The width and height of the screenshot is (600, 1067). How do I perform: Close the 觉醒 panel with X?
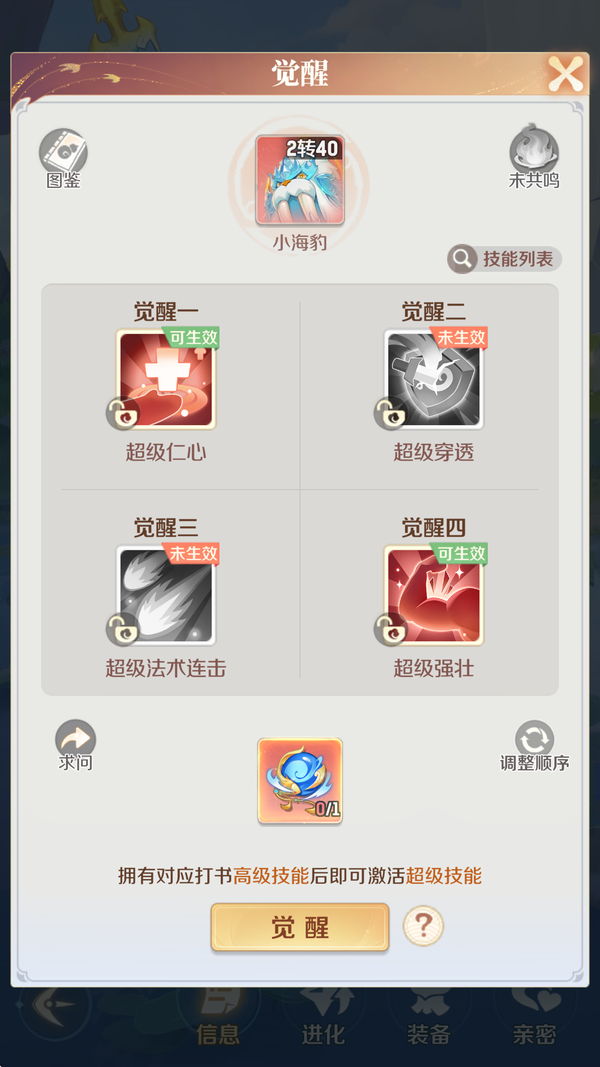click(566, 73)
